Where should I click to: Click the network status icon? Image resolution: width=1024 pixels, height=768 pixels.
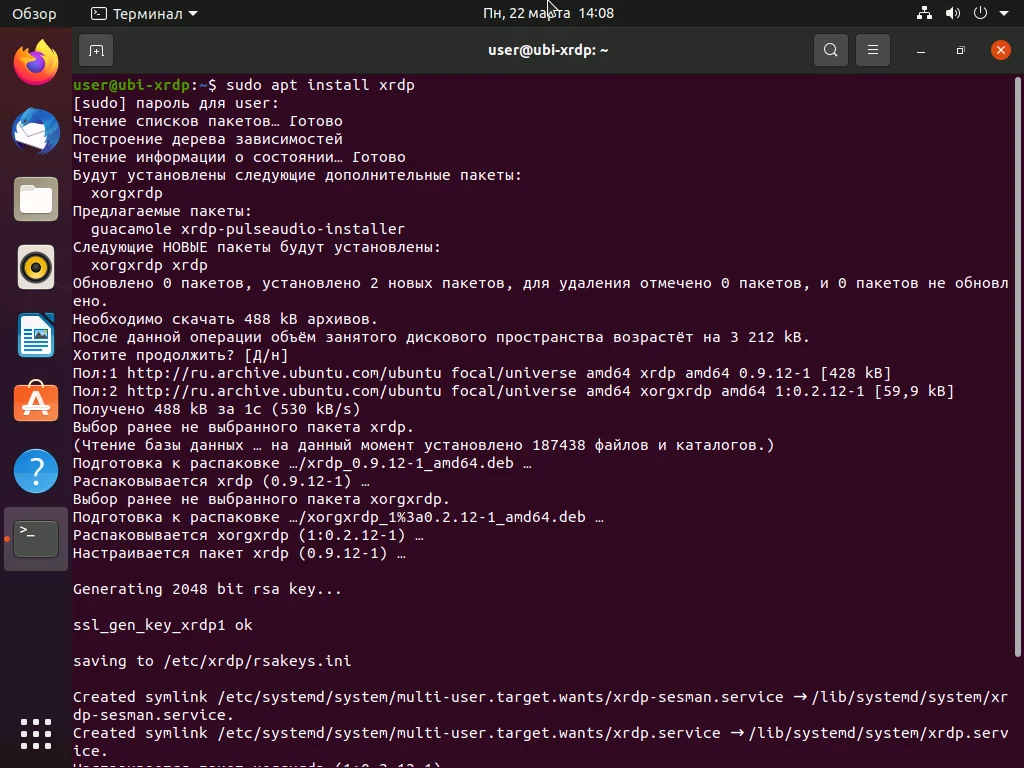click(923, 13)
